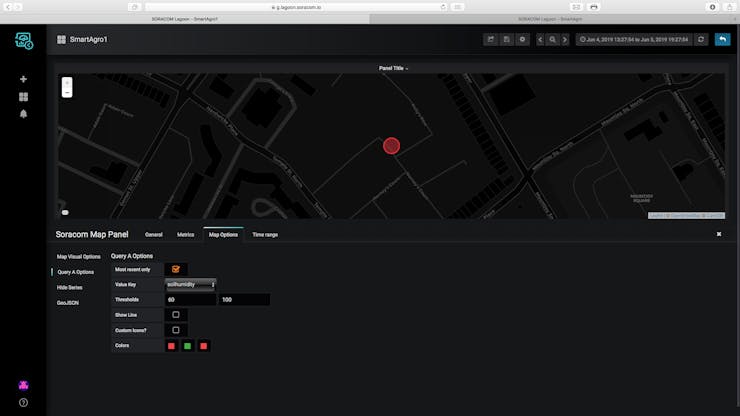Click the last red color swatch

pyautogui.click(x=203, y=346)
